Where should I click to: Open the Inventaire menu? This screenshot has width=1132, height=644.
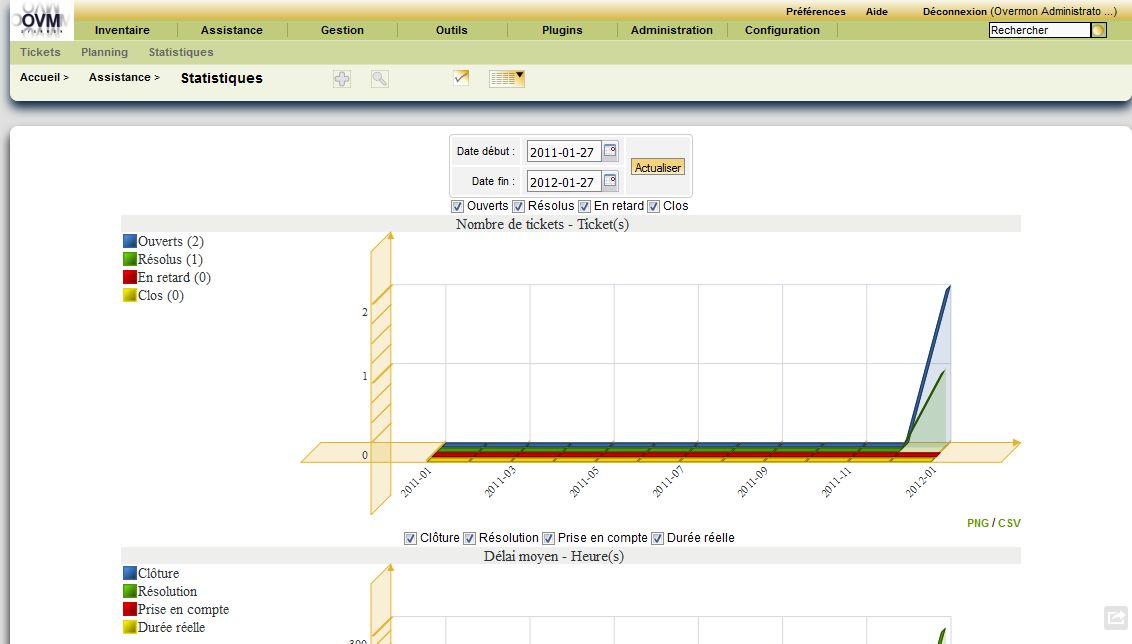(x=122, y=30)
